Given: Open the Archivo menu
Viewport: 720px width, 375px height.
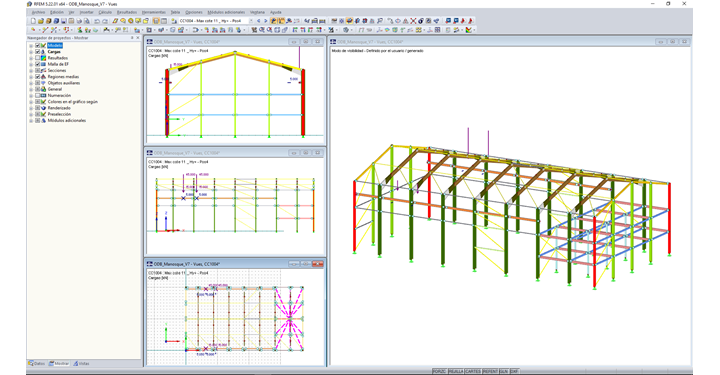Looking at the screenshot, I should tap(39, 12).
